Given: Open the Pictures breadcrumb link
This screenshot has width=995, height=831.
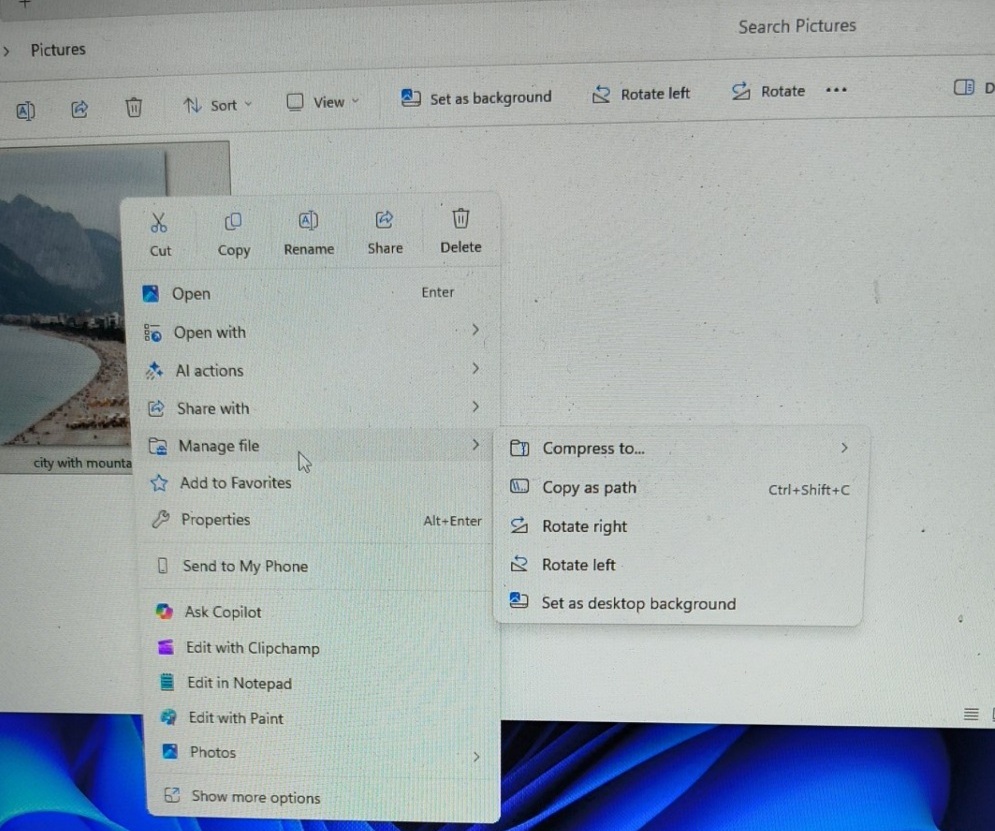Looking at the screenshot, I should [57, 49].
